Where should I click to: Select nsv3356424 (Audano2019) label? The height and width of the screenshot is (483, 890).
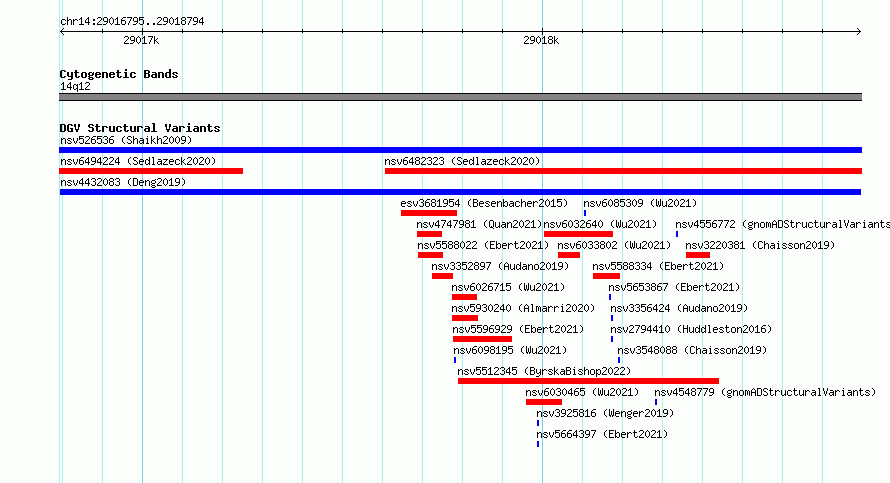(679, 308)
